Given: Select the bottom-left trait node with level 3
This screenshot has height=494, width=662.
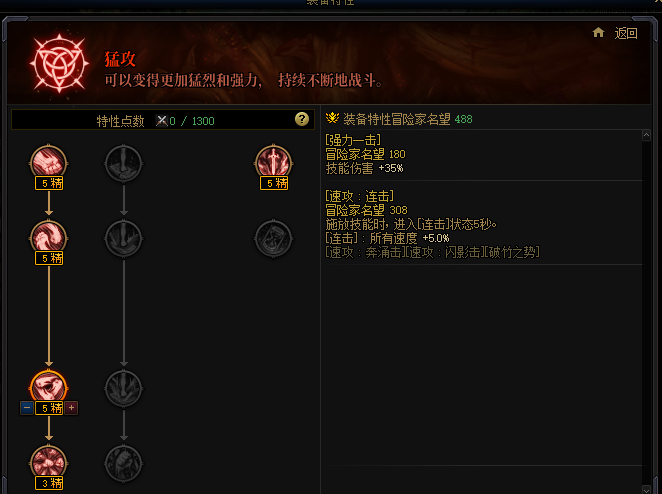Looking at the screenshot, I should coord(49,463).
